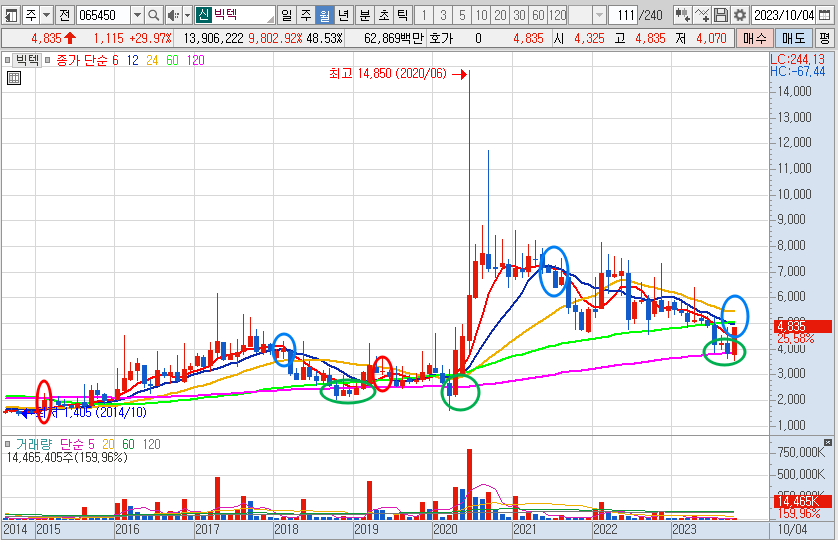This screenshot has width=838, height=540.
Task: Toggle the 빅텍 series legend box
Action: (x=7, y=60)
